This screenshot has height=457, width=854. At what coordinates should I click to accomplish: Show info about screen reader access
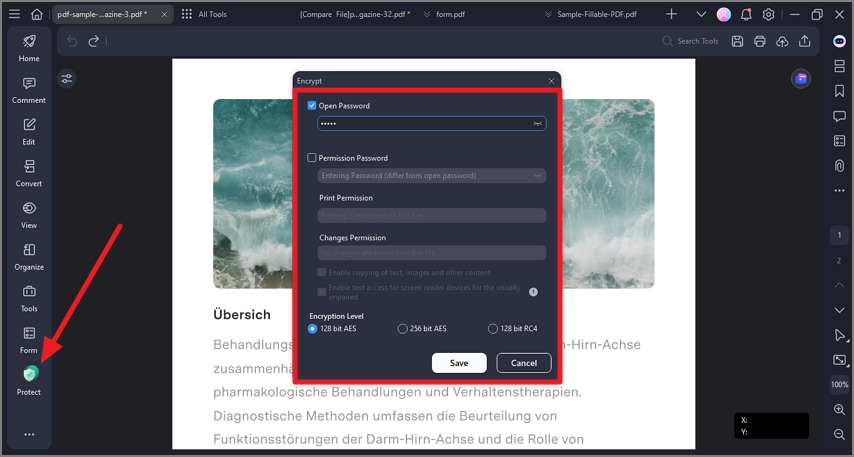point(533,292)
